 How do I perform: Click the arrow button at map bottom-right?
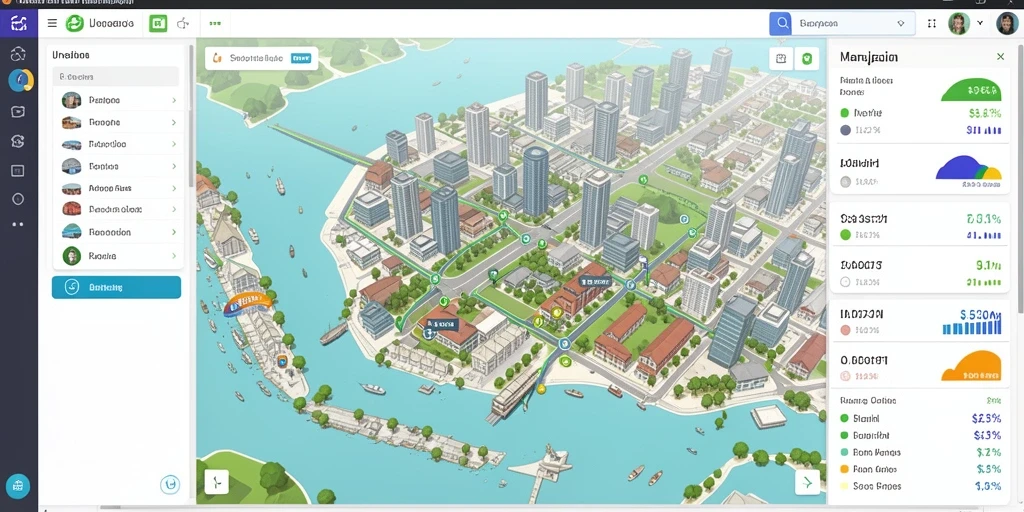[807, 482]
